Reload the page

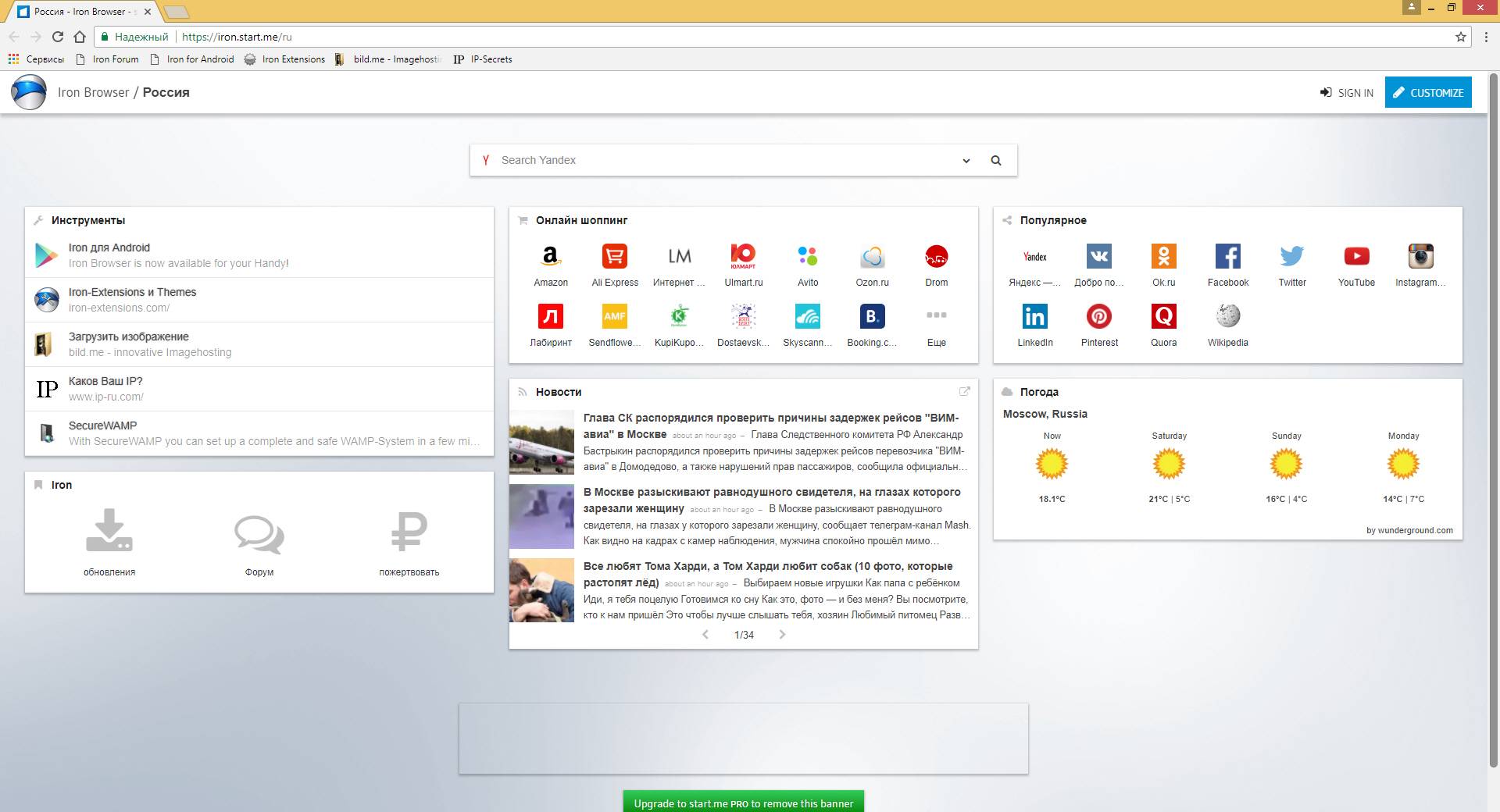(x=57, y=37)
